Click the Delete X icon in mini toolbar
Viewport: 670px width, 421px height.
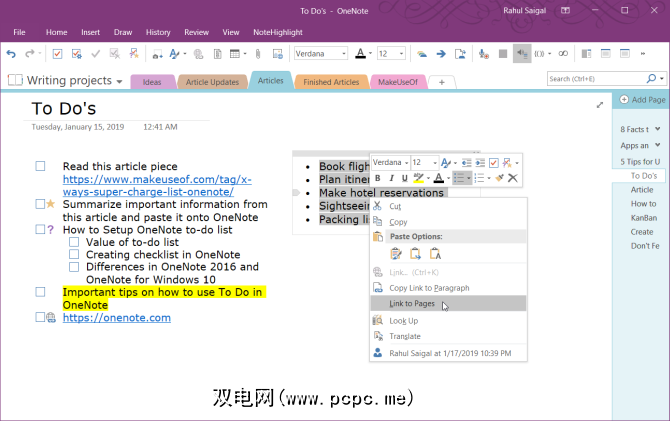[512, 178]
